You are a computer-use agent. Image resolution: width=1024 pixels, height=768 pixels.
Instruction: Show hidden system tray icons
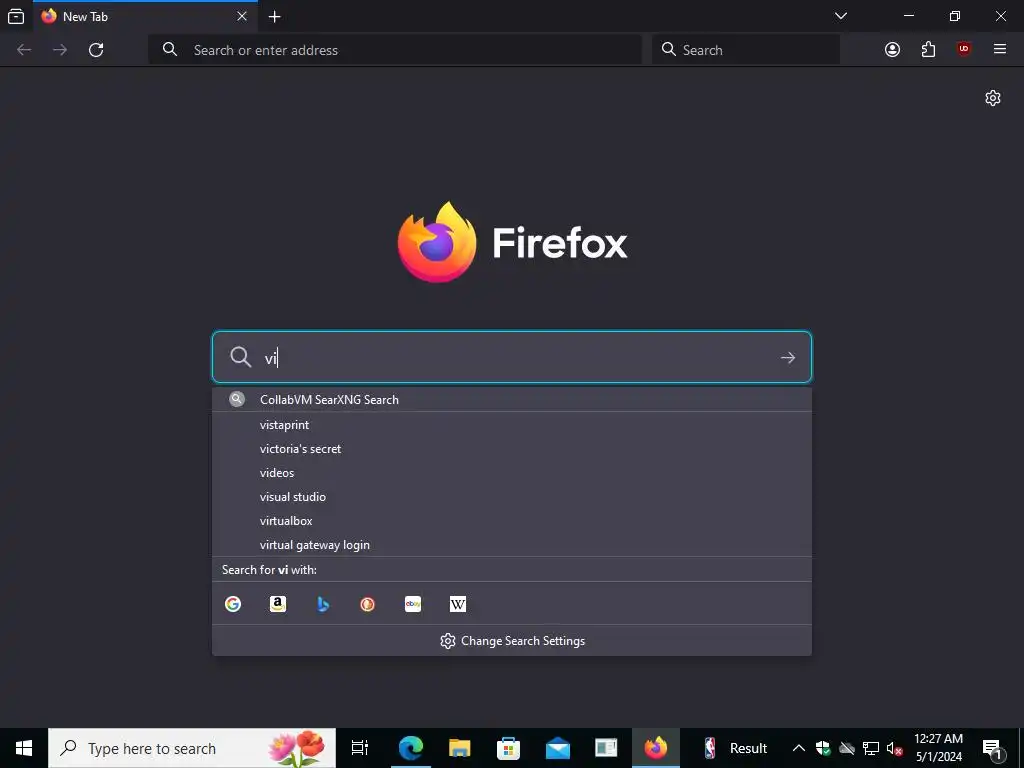(x=798, y=748)
